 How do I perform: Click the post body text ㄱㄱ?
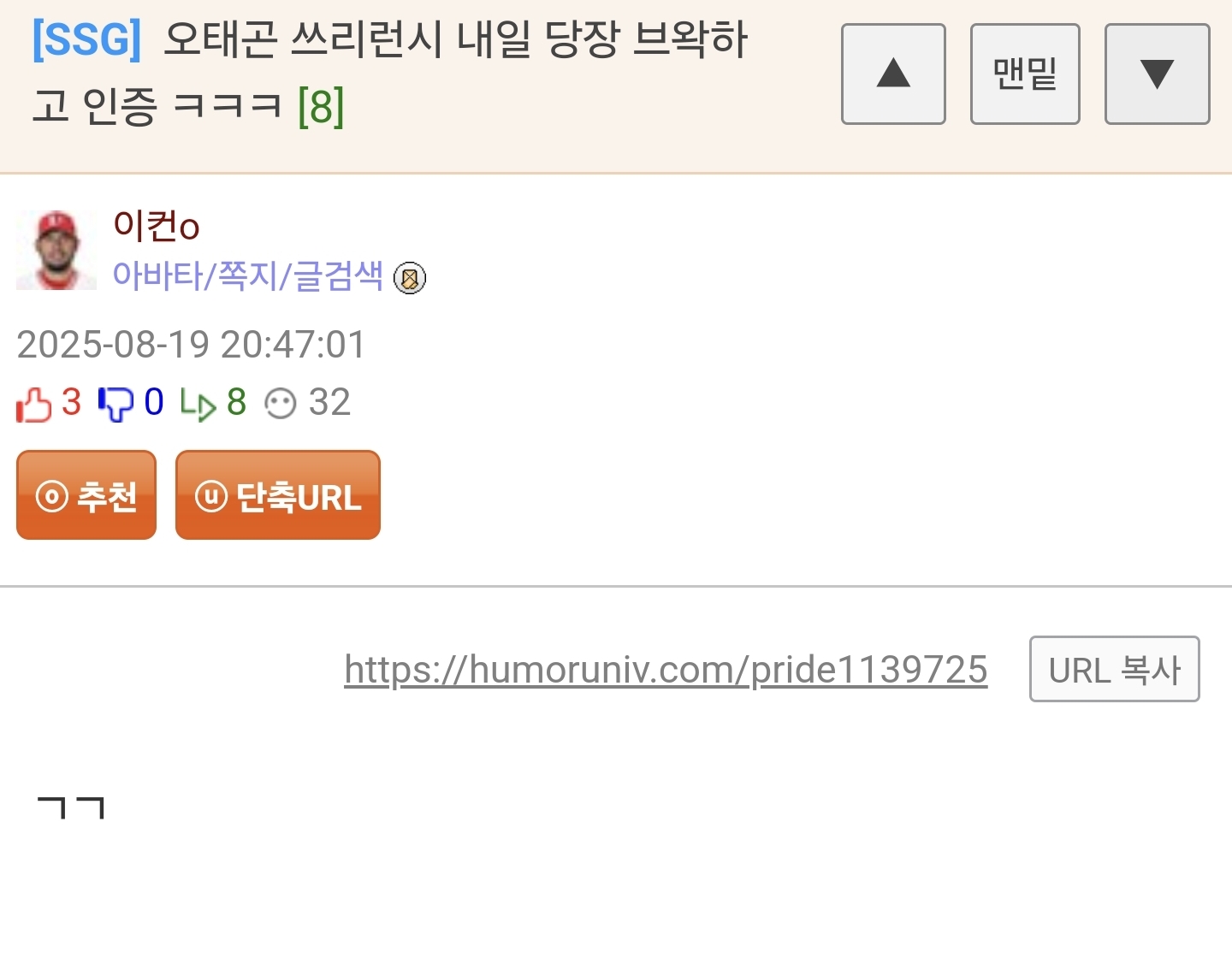click(x=71, y=807)
